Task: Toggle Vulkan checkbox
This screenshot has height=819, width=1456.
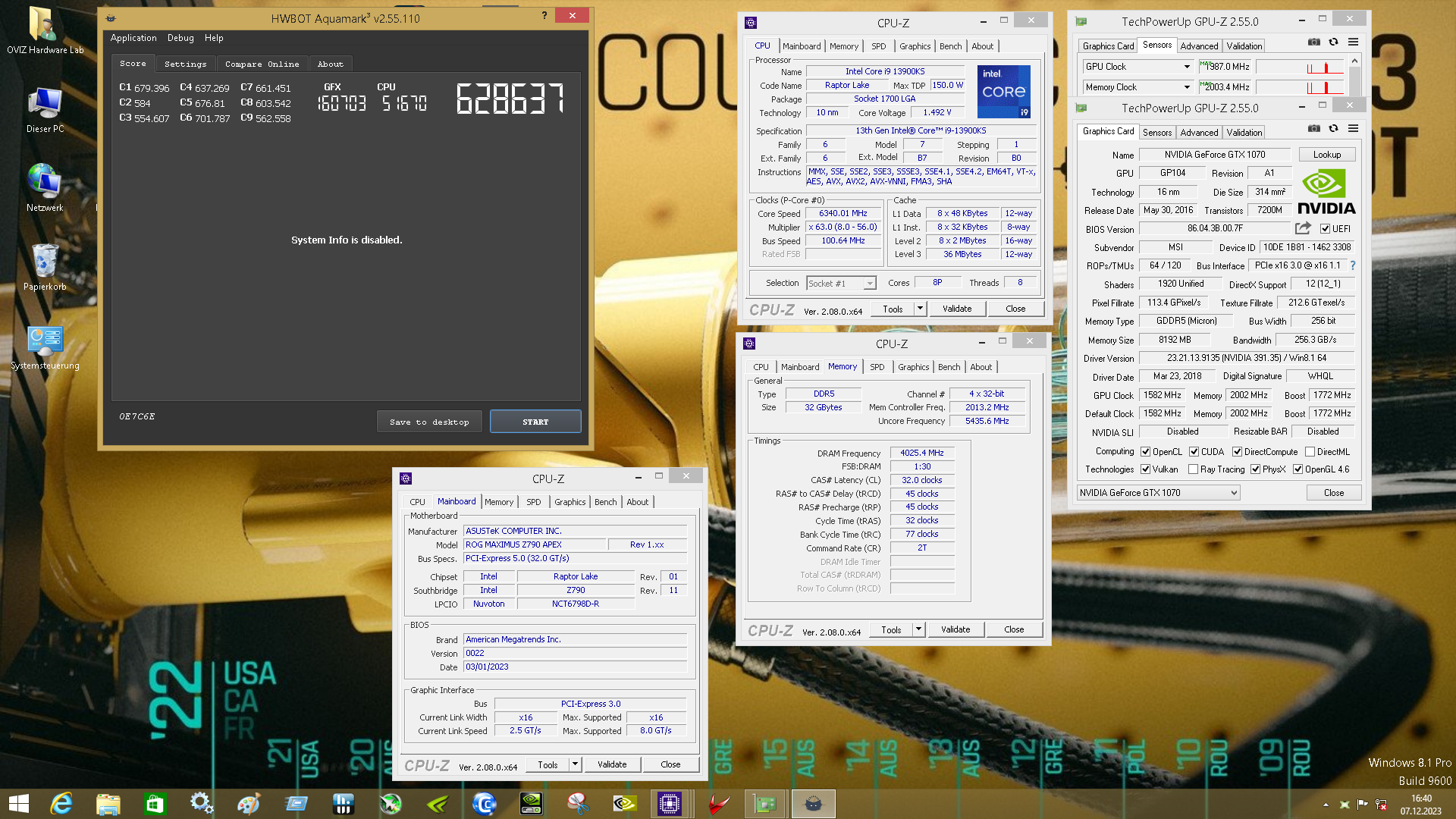Action: coord(1145,469)
